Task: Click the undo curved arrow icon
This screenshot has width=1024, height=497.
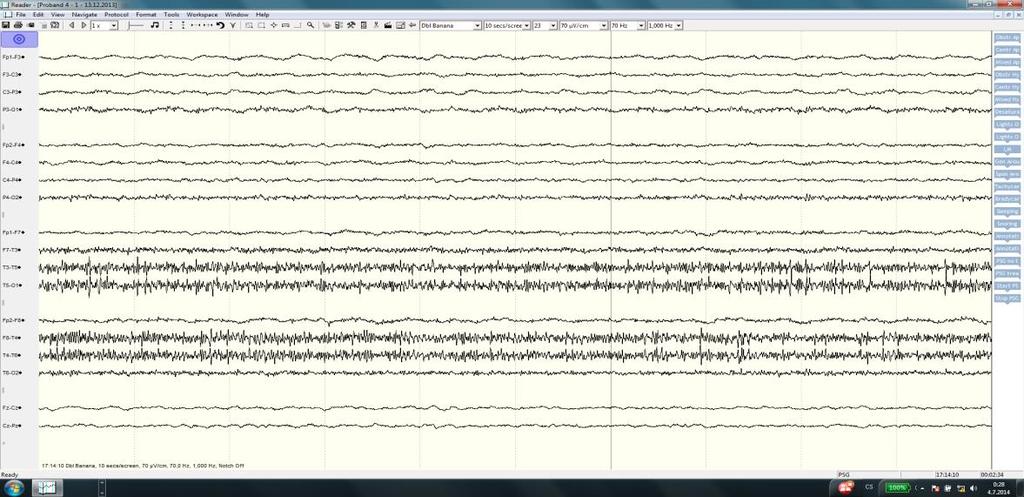Action: [221, 25]
